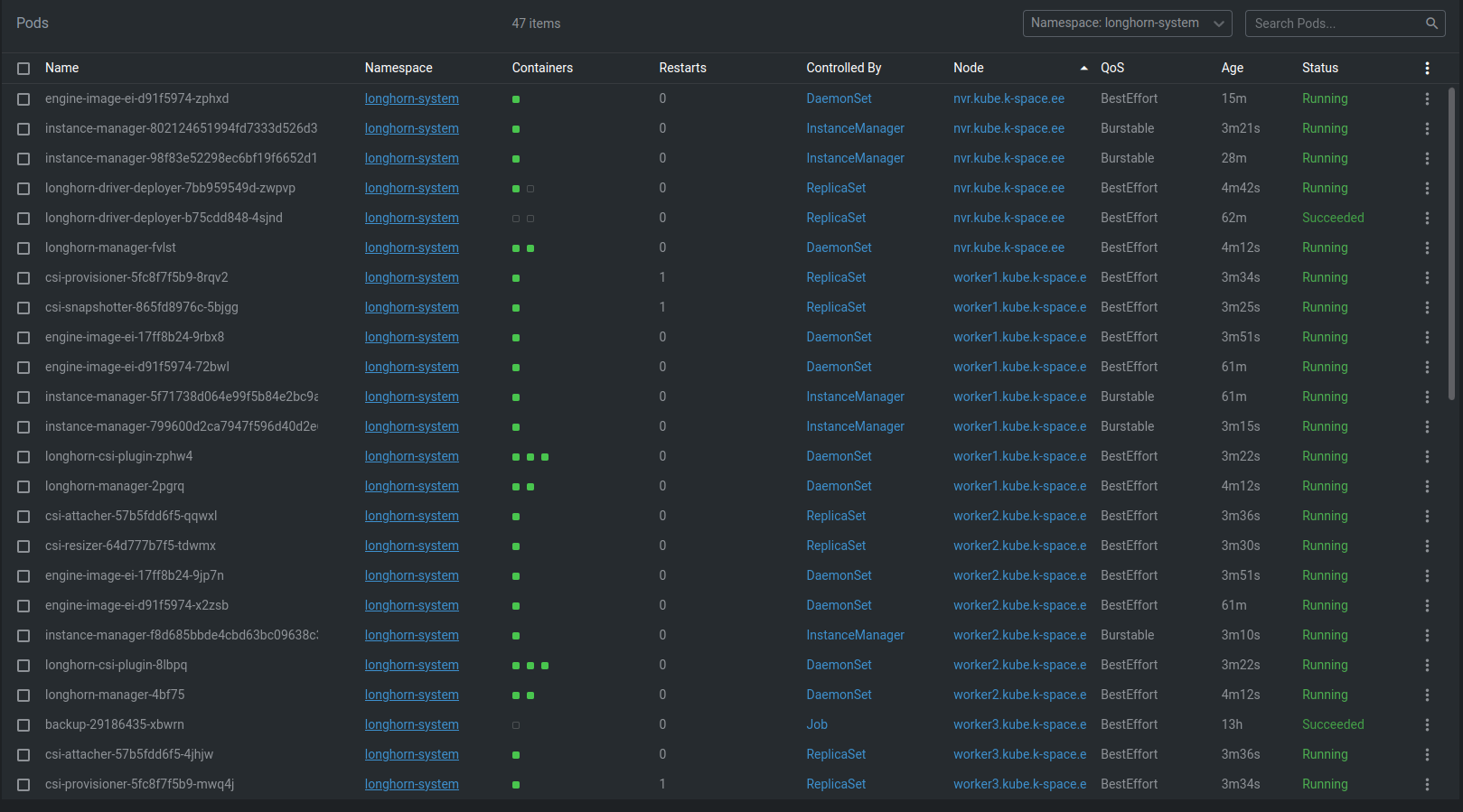Open the Job link for backup-29186435-xbwrn
Viewport: 1463px width, 812px height.
pos(817,724)
